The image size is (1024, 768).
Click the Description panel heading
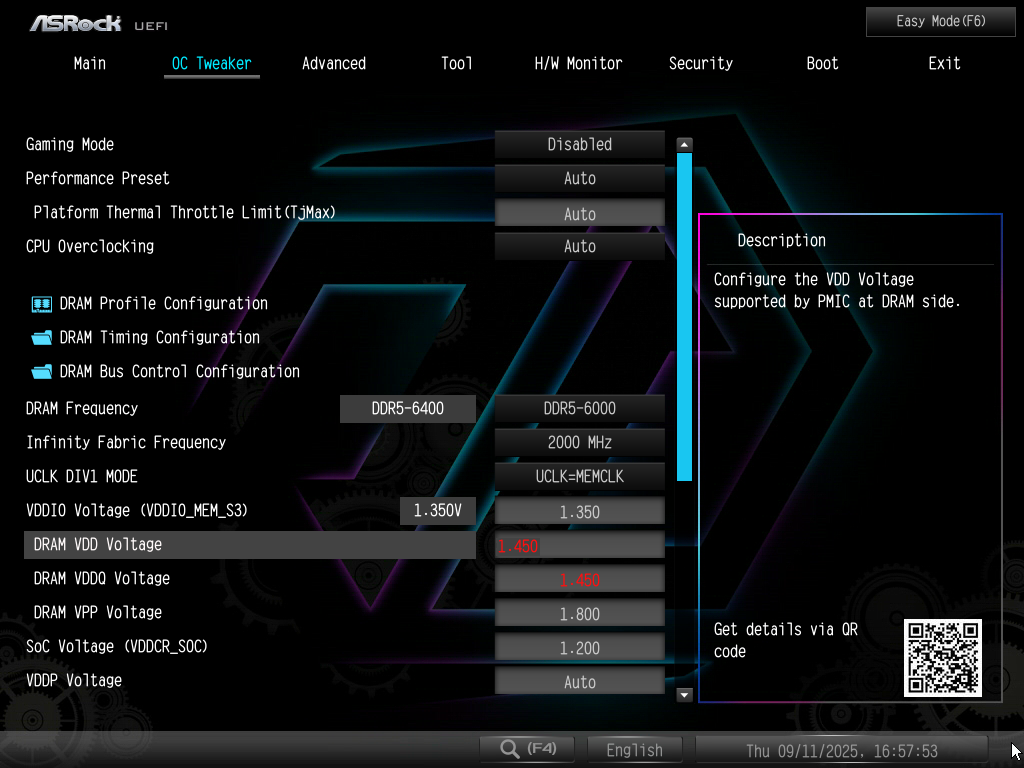coord(782,240)
